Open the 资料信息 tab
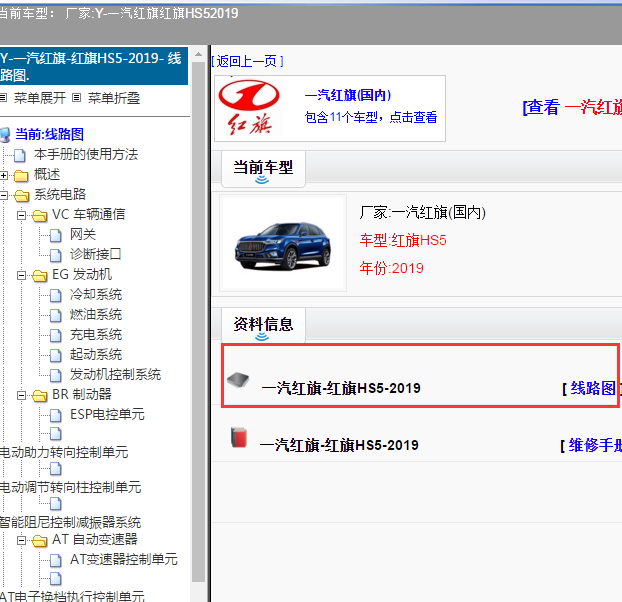Viewport: 622px width, 602px height. pos(263,325)
